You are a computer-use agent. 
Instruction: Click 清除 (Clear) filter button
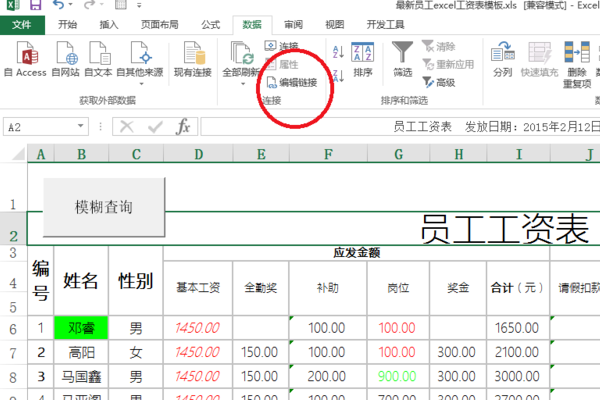(x=439, y=46)
